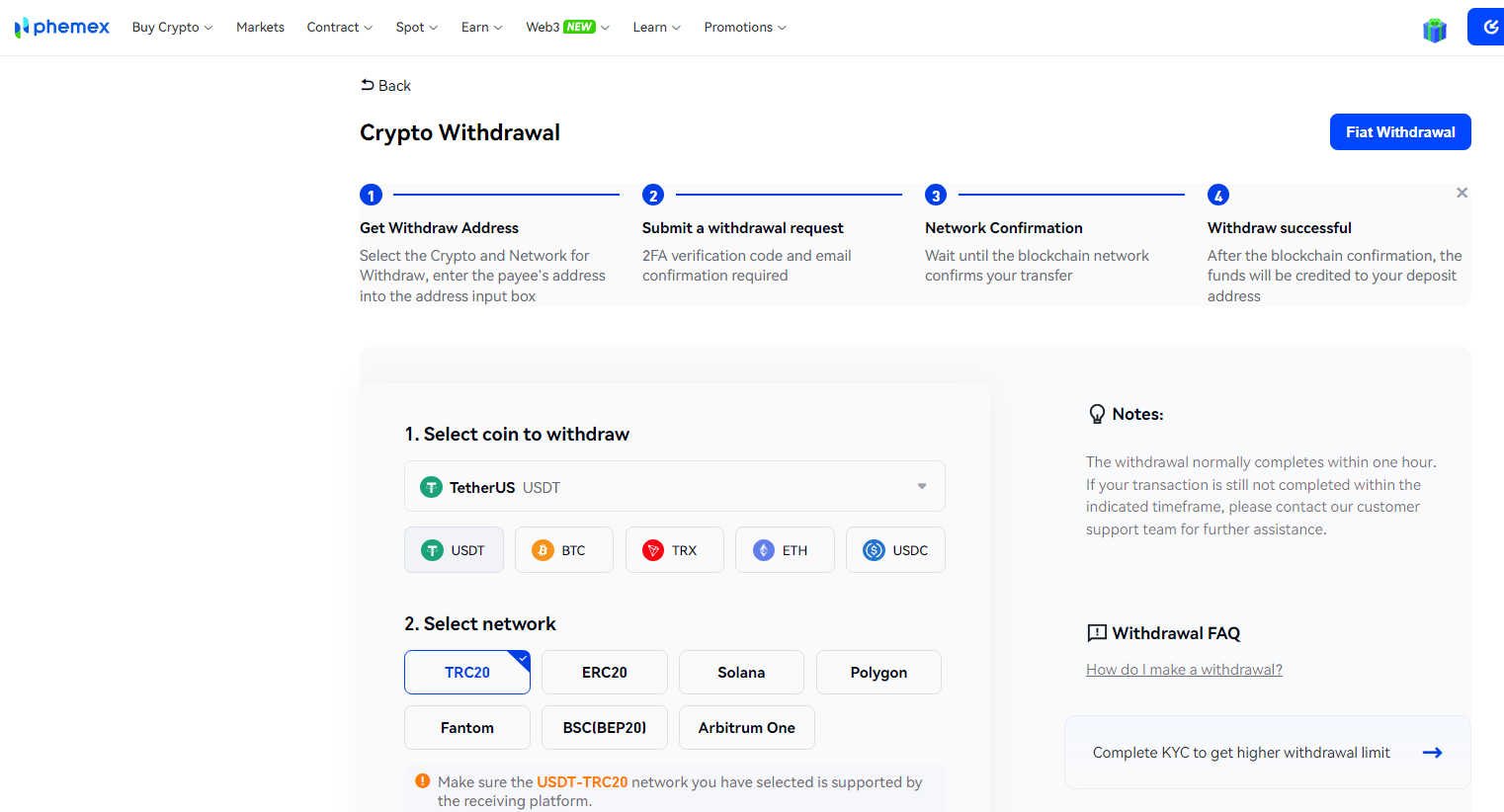Click the Back arrow icon
Screen dimensions: 1504x812
click(x=368, y=85)
